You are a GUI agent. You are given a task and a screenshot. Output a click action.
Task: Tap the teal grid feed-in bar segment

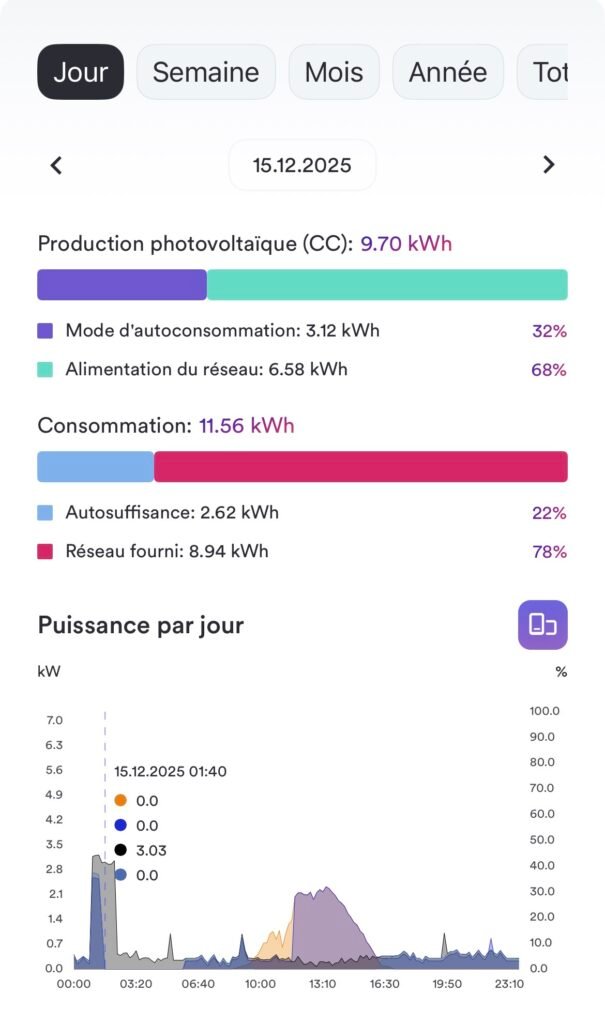click(387, 285)
